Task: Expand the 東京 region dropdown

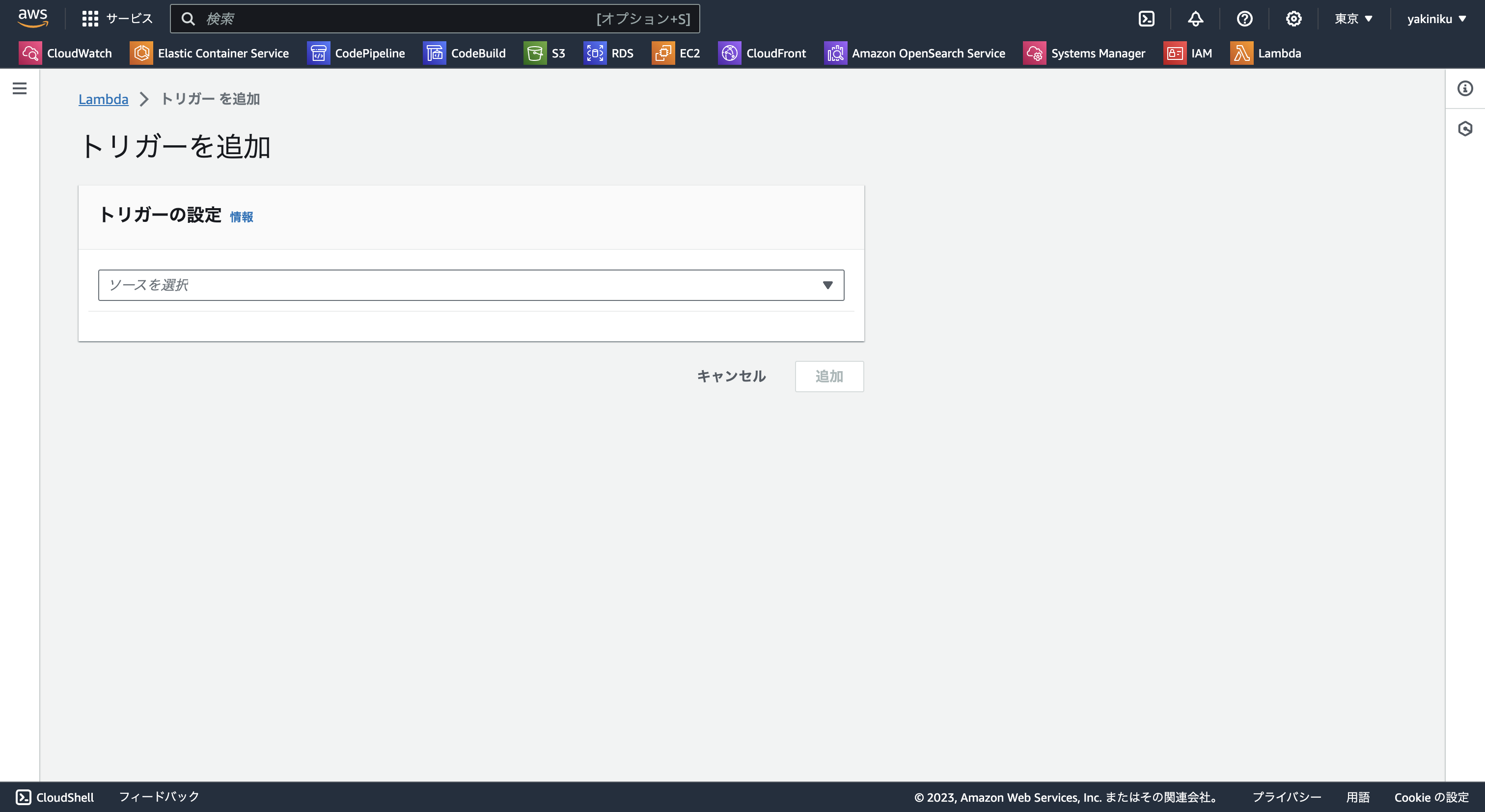Action: [x=1353, y=19]
